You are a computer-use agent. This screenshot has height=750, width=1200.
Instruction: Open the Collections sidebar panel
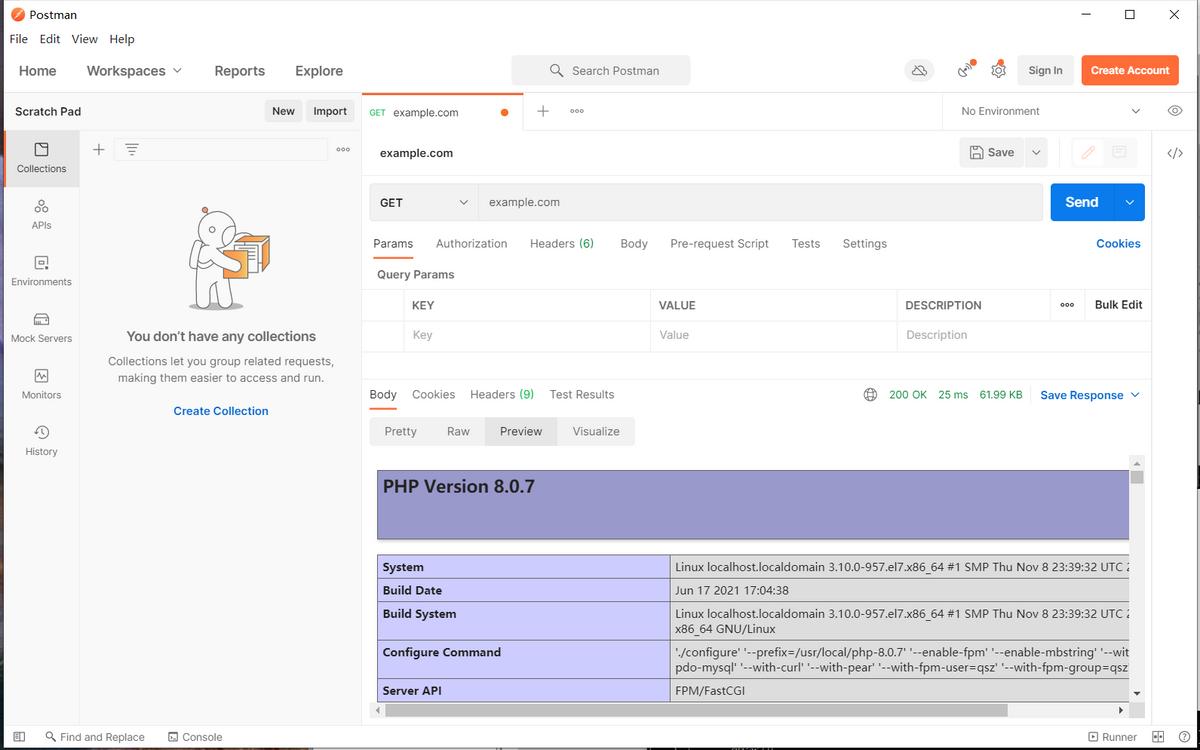coord(40,158)
